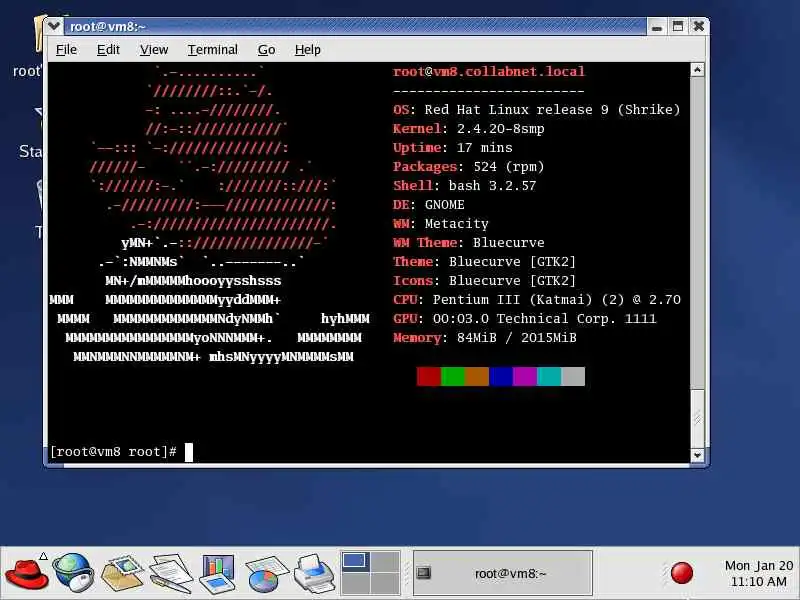Switch to the top-left workspace
800x600 pixels.
tap(355, 562)
